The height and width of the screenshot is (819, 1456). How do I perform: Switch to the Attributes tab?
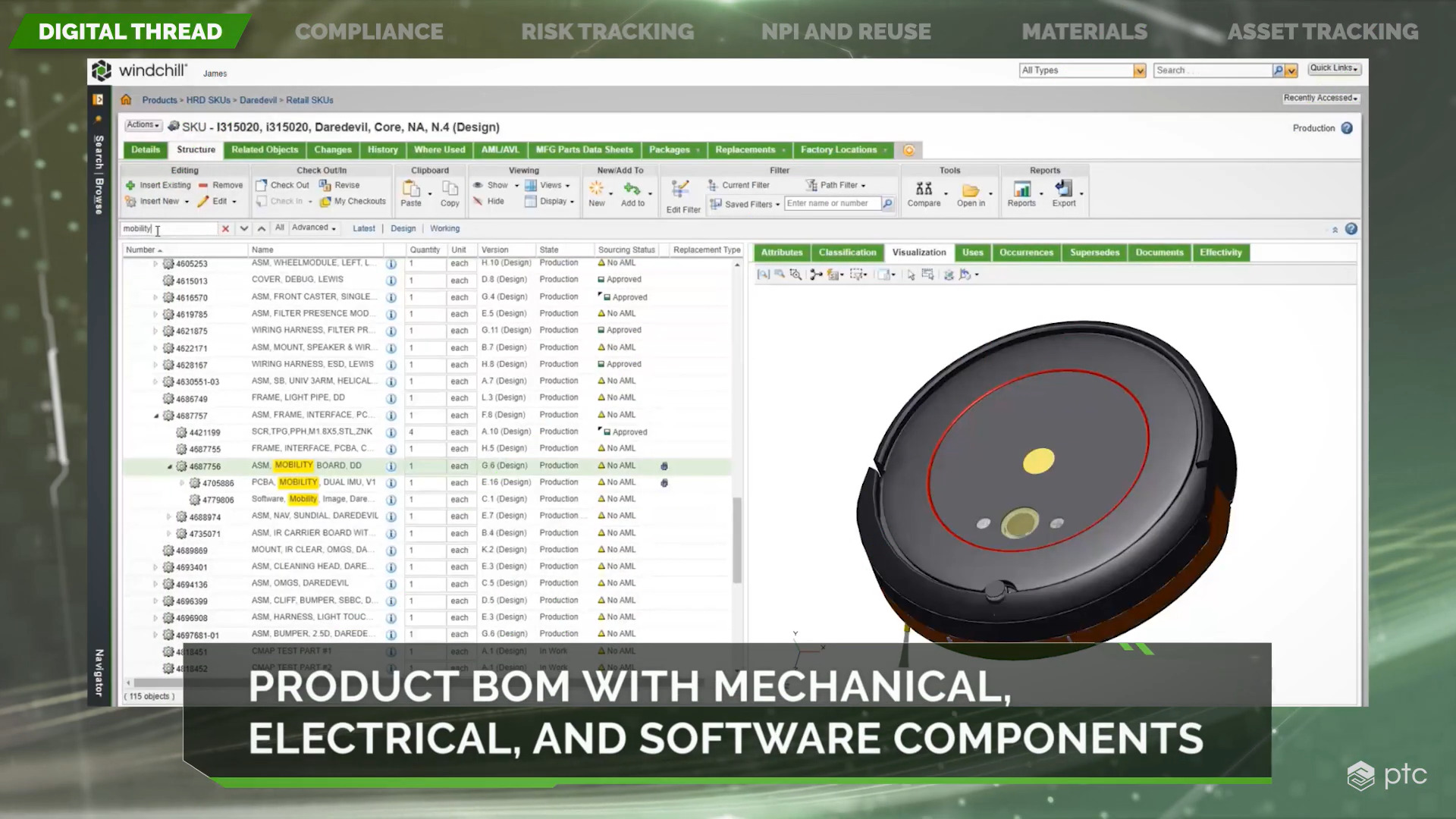pos(781,253)
